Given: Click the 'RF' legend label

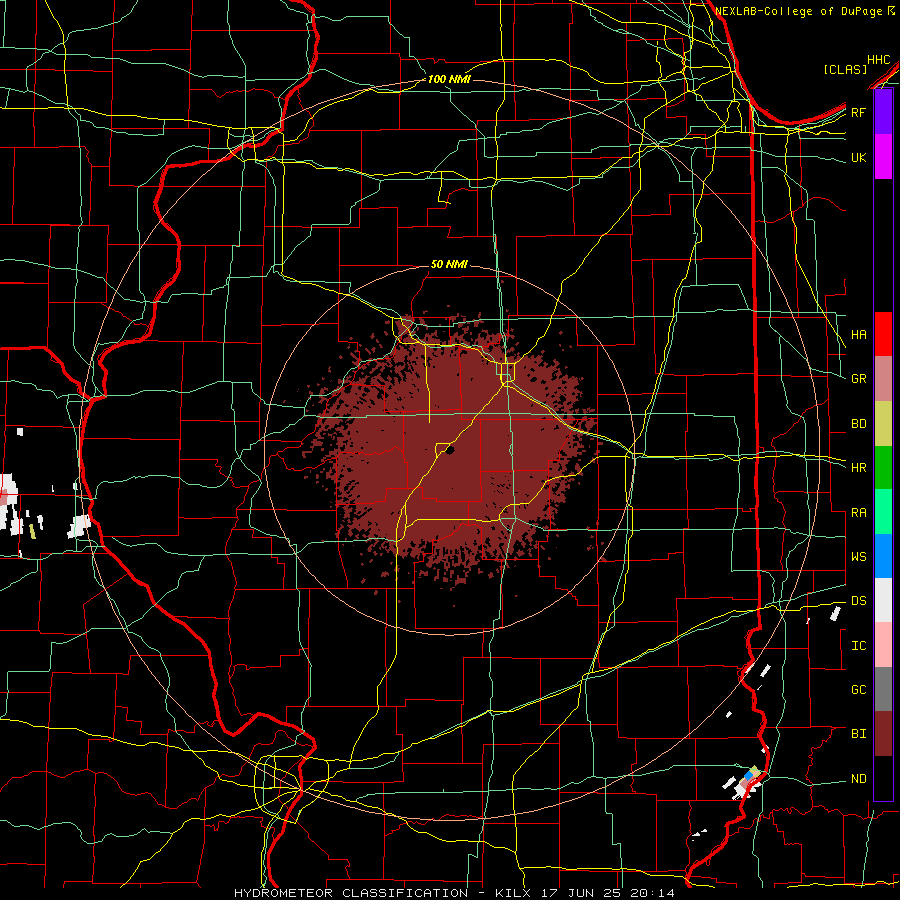Looking at the screenshot, I should click(x=859, y=113).
